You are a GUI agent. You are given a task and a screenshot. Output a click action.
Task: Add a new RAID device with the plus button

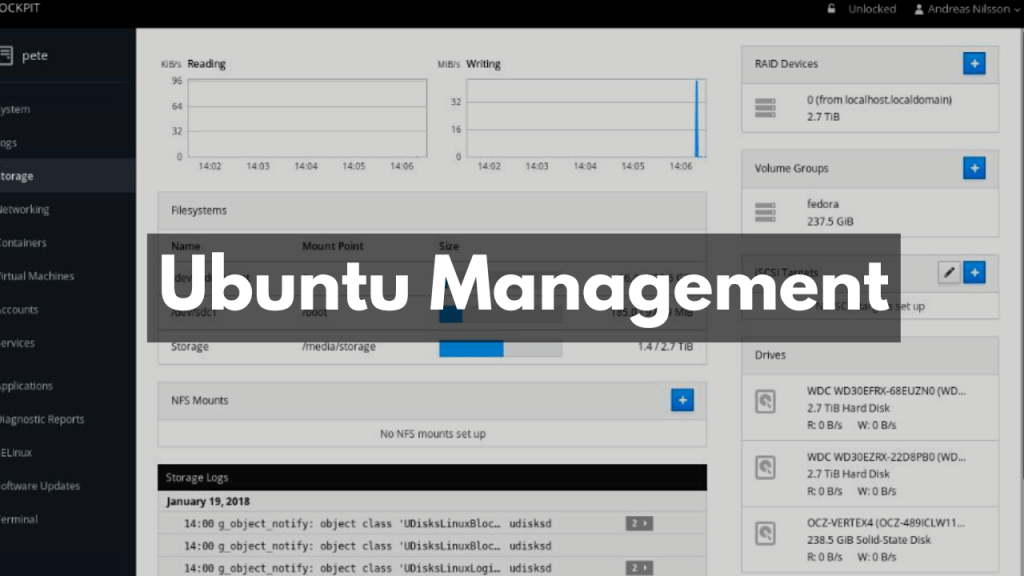(974, 63)
